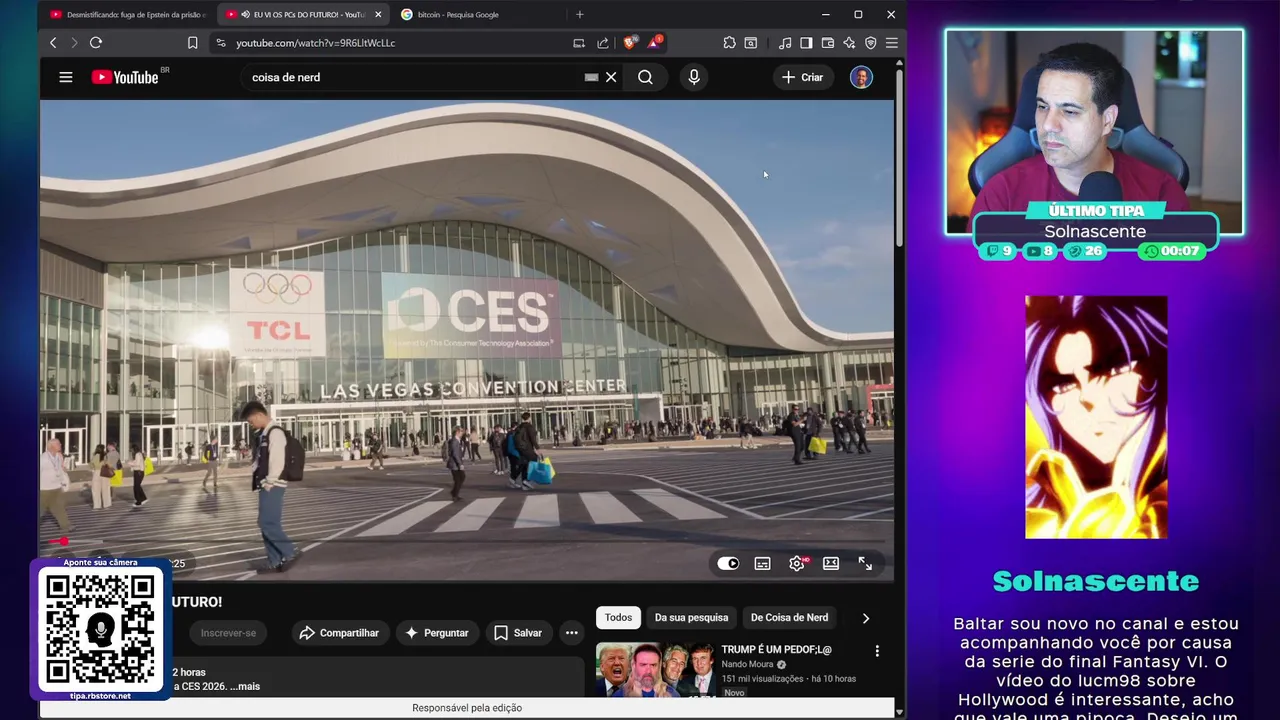Select the 'Da sua pesquisa' chip

691,618
